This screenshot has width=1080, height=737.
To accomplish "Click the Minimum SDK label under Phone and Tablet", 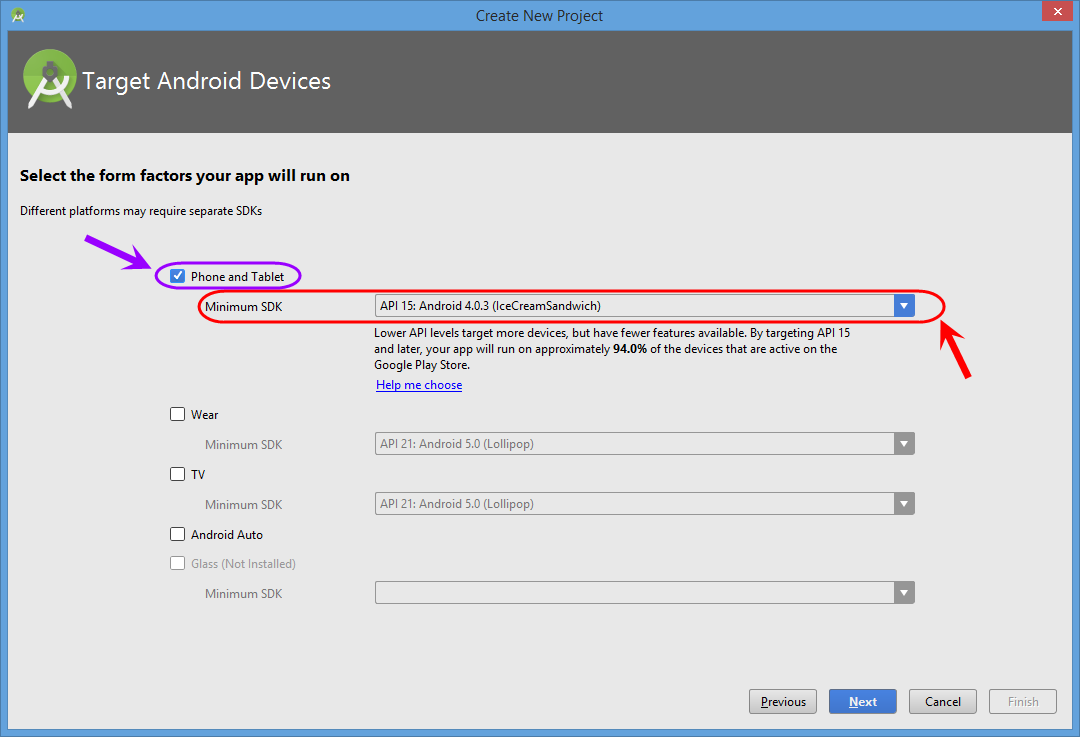I will [243, 307].
